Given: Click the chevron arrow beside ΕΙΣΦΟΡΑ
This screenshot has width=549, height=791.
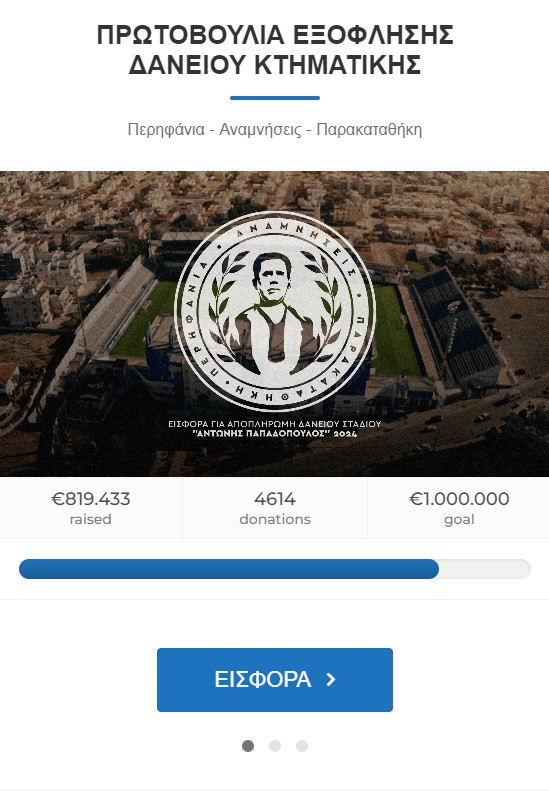Looking at the screenshot, I should tap(331, 680).
